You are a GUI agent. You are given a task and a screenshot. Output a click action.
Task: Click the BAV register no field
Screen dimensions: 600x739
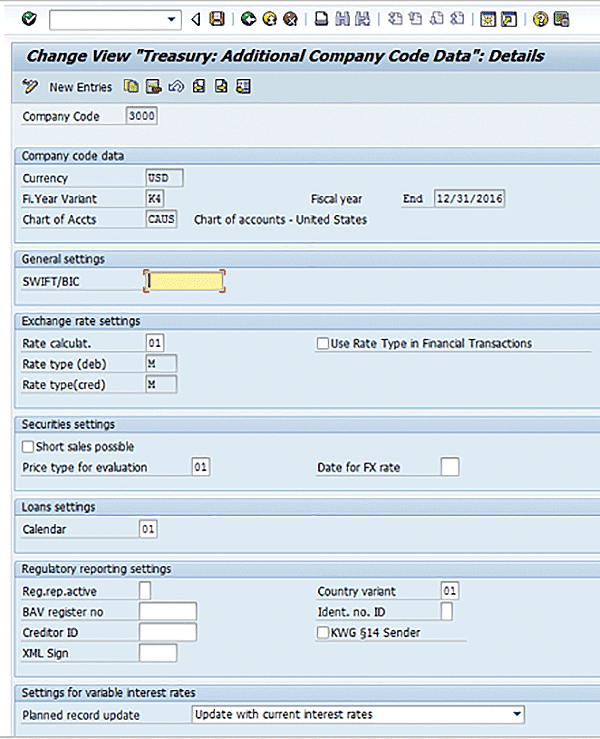click(168, 612)
